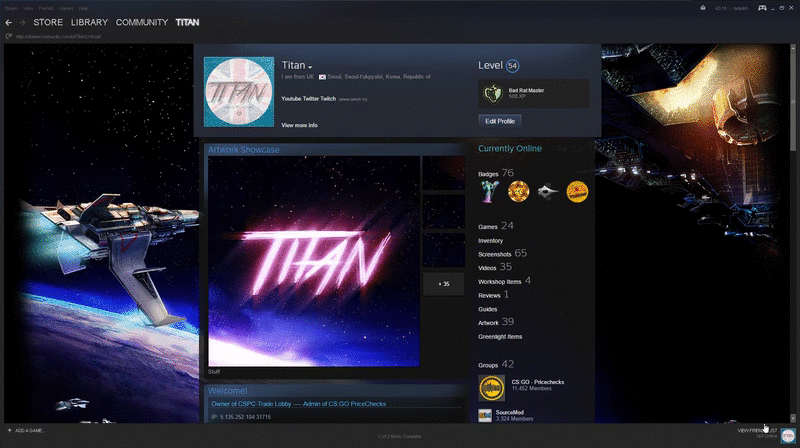
Task: Open the Bad Rat Master badge icon
Action: 492,94
